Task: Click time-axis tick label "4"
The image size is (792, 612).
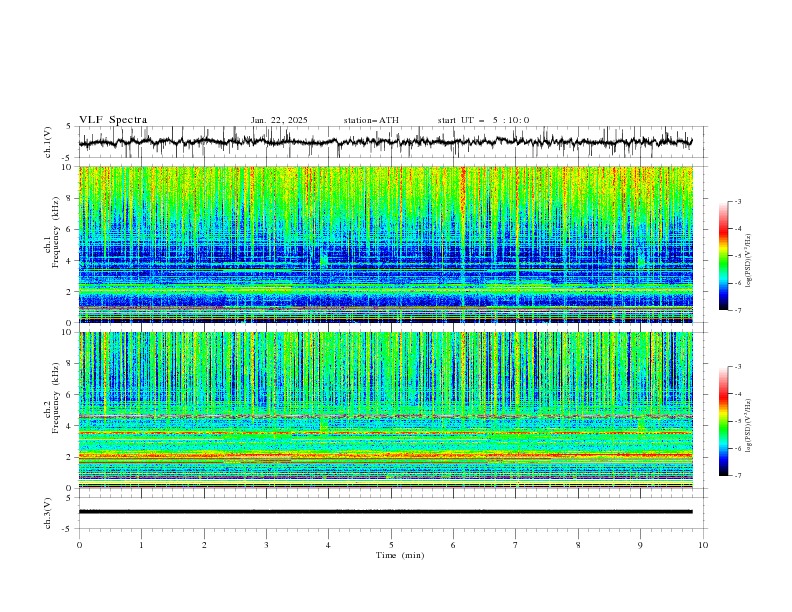Action: pyautogui.click(x=328, y=545)
